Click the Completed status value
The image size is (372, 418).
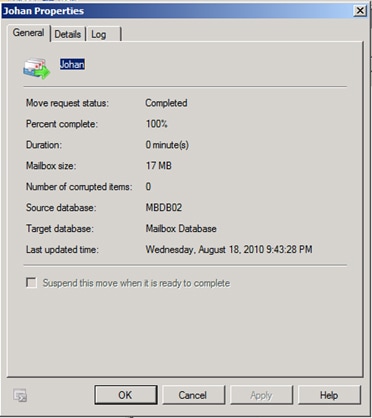[166, 103]
